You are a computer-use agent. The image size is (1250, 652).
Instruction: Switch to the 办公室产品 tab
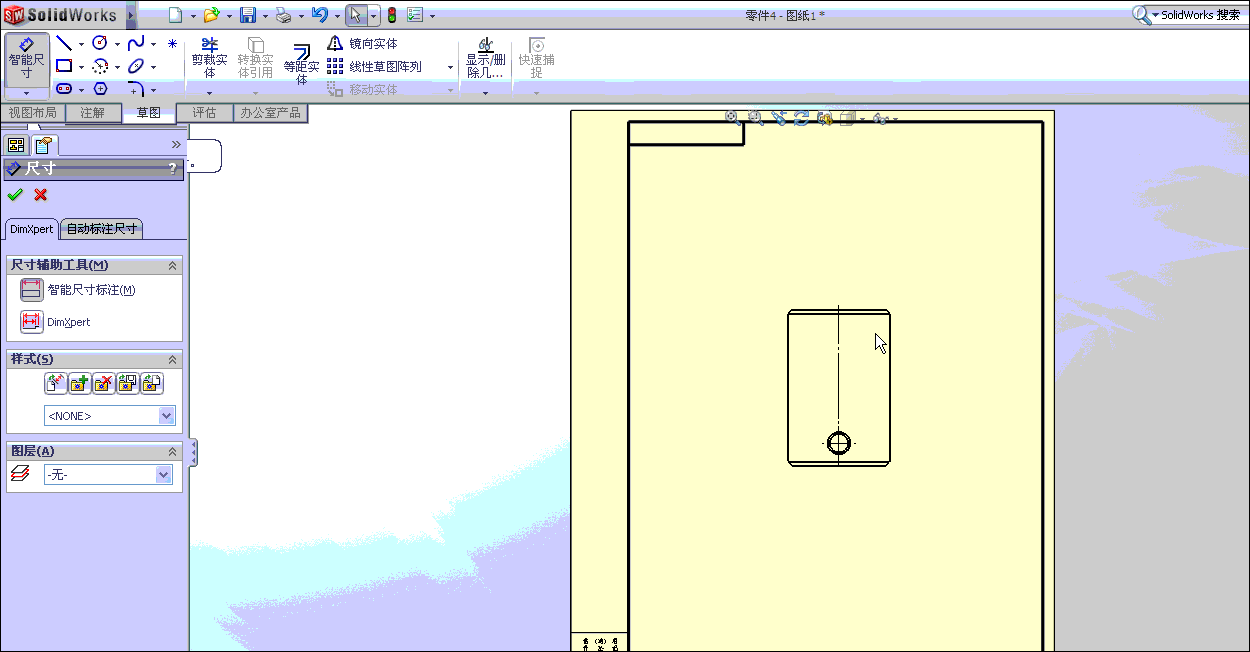[270, 113]
